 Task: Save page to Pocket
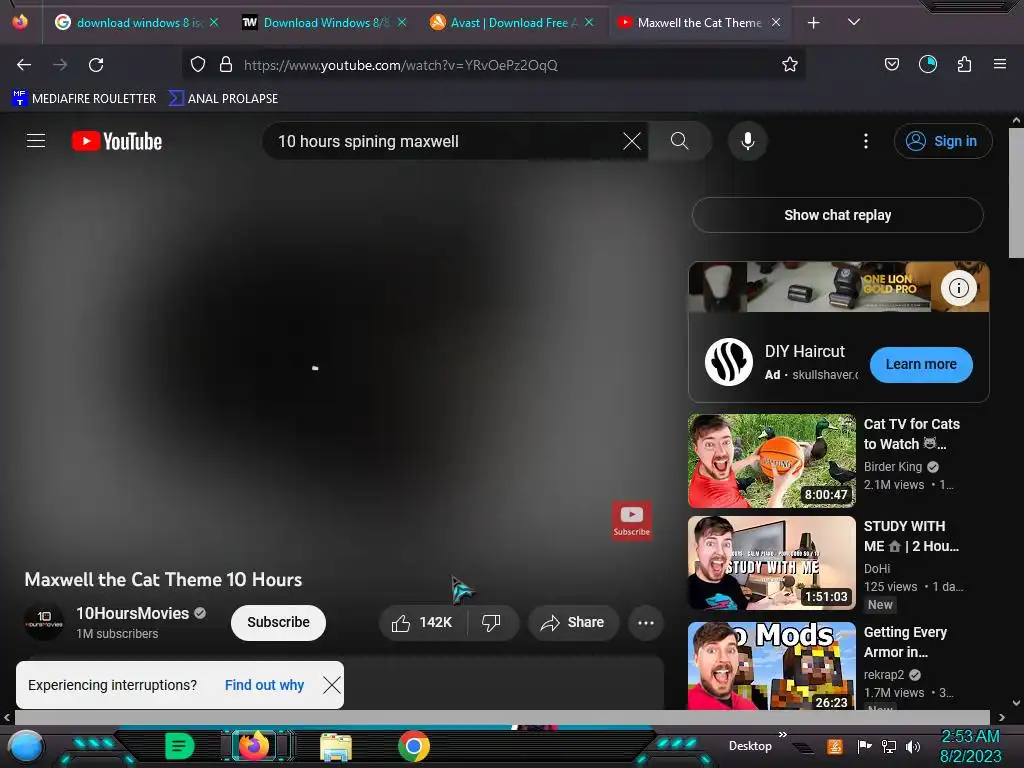coord(891,64)
